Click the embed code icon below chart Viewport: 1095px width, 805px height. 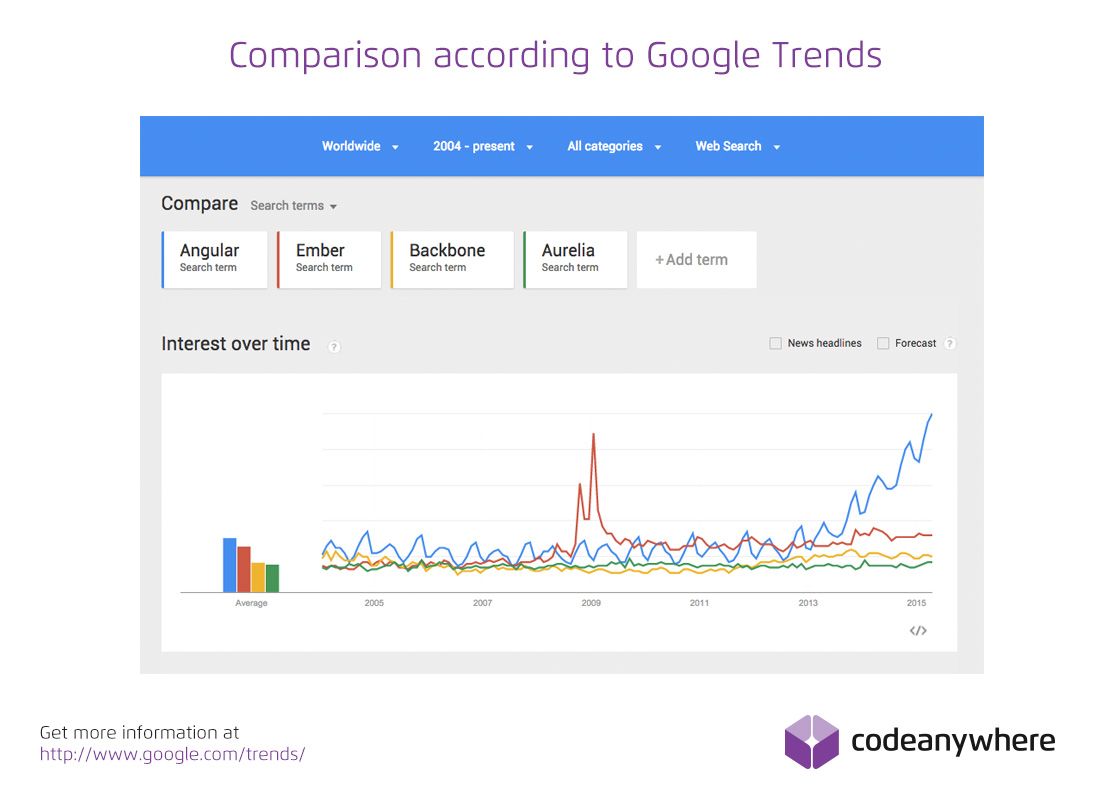pyautogui.click(x=918, y=630)
